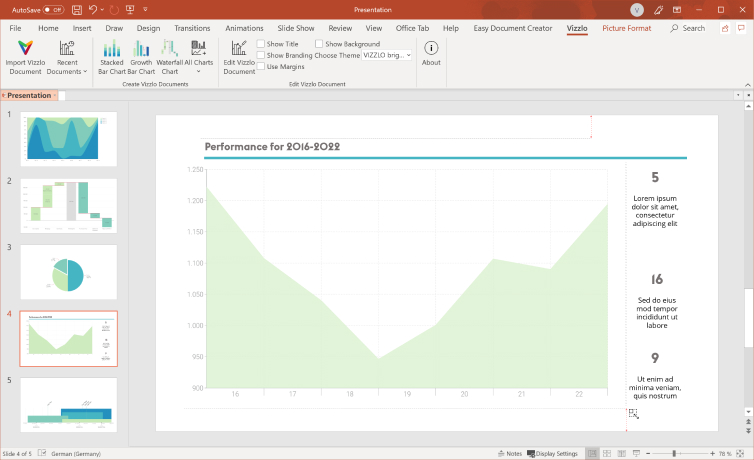Screen dimensions: 754x460
Task: Switch to the Draw tab
Action: point(114,28)
